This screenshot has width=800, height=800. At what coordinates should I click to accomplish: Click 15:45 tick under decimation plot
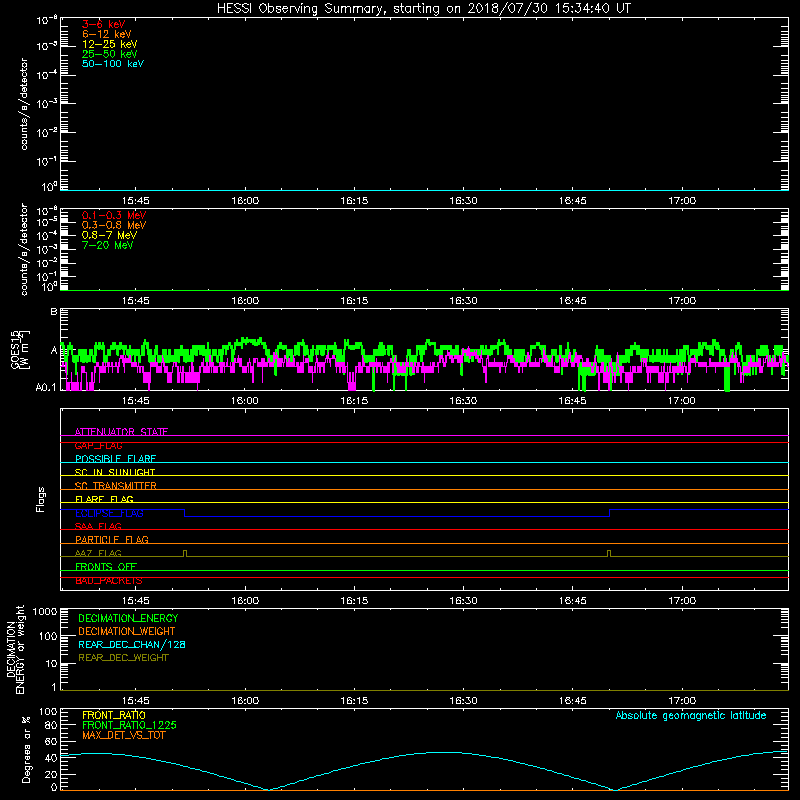click(x=136, y=701)
